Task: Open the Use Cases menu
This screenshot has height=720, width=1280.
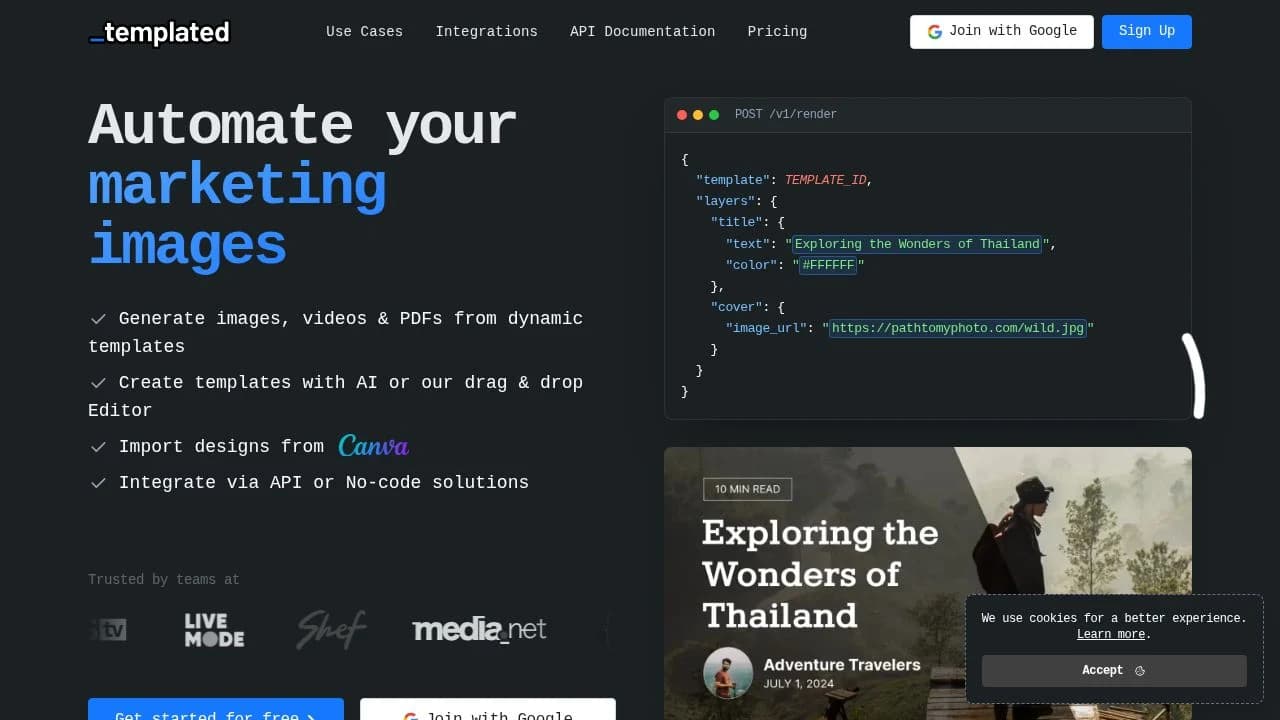Action: tap(364, 31)
